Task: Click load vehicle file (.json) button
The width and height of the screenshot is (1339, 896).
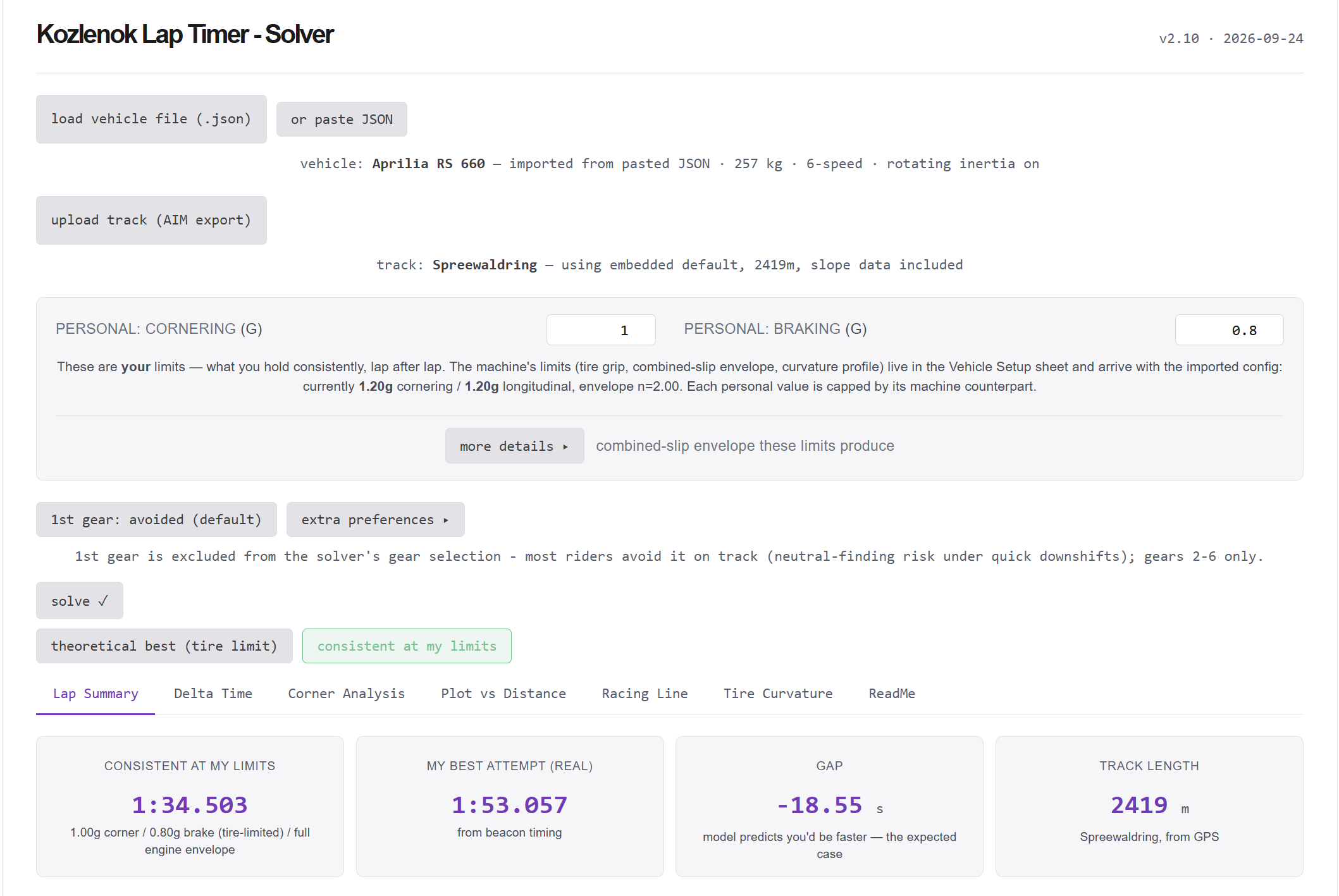Action: click(x=151, y=119)
